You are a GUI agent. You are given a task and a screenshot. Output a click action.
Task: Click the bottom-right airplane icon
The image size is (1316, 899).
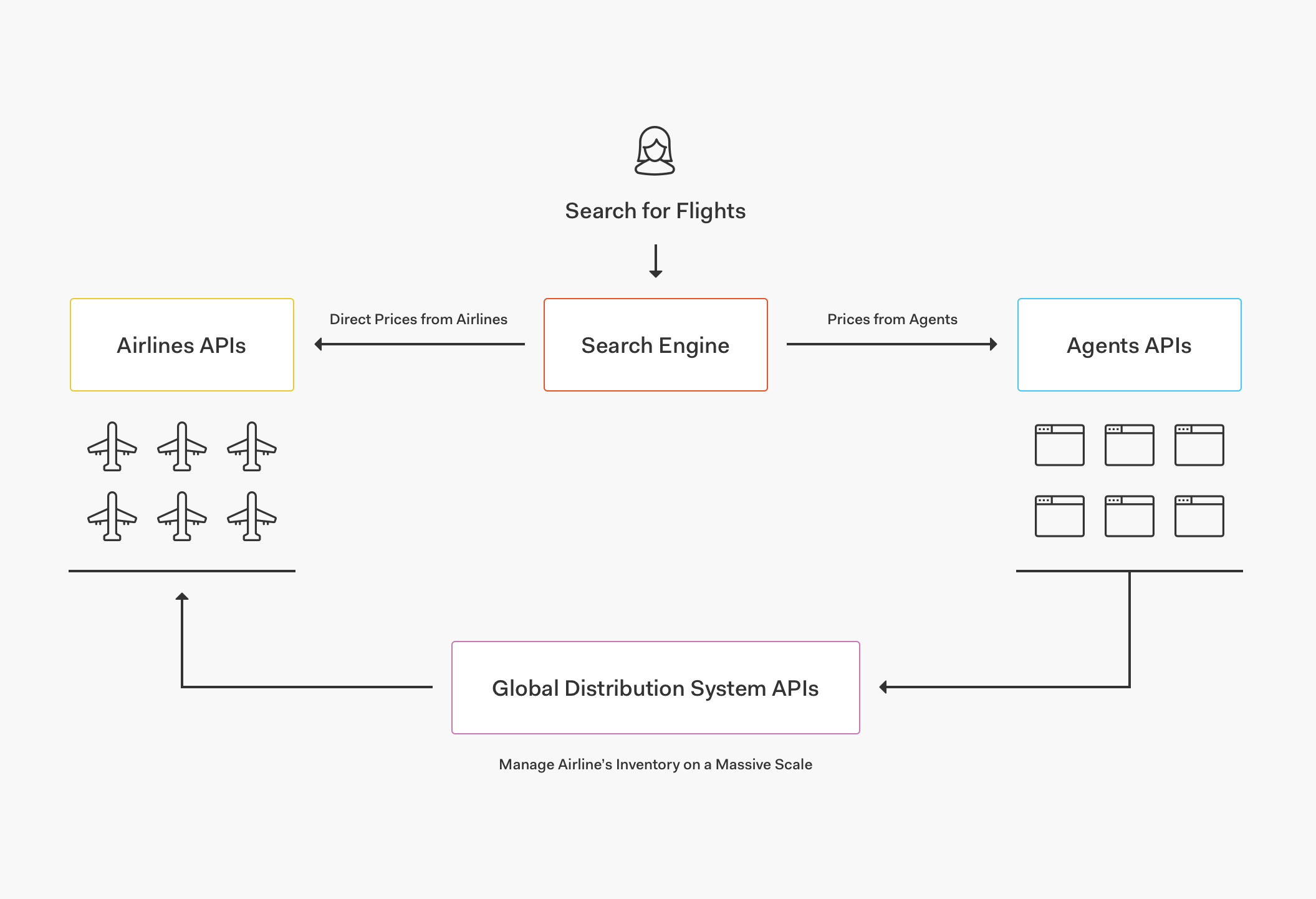[x=252, y=516]
